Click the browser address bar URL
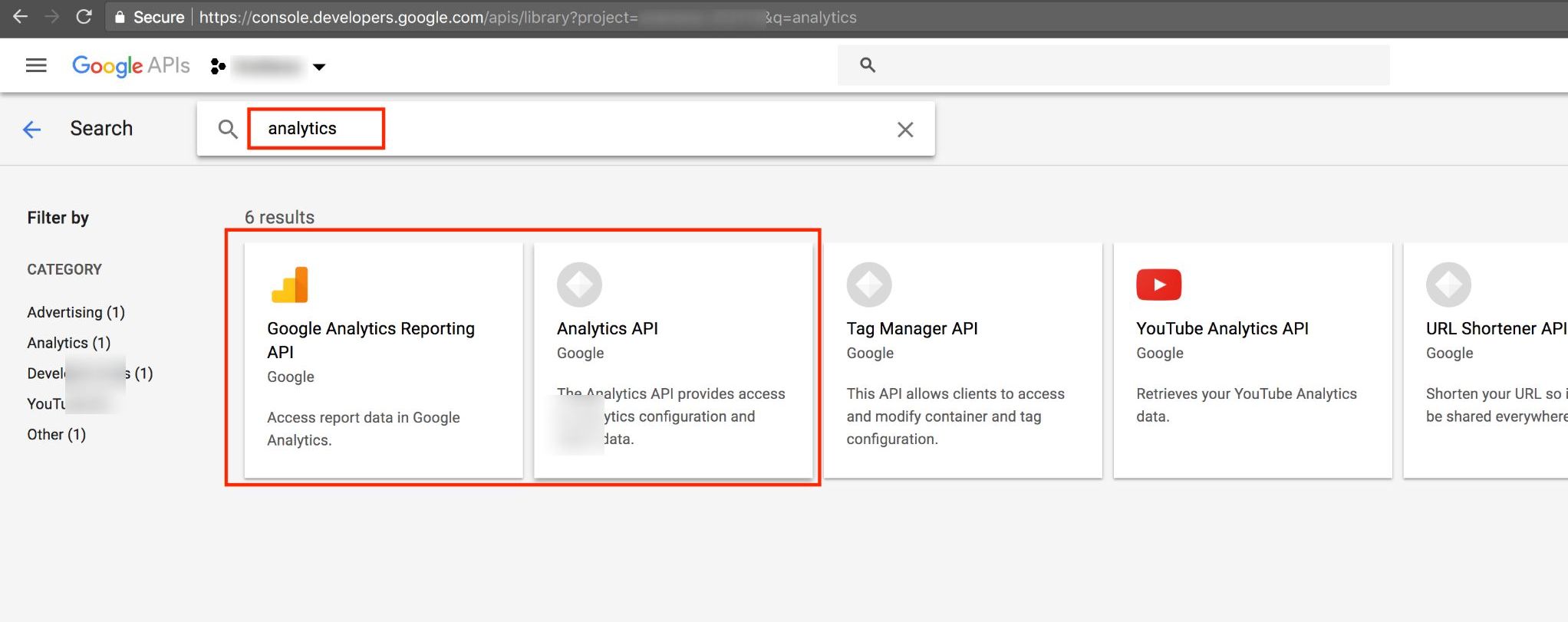1568x622 pixels. click(x=528, y=17)
